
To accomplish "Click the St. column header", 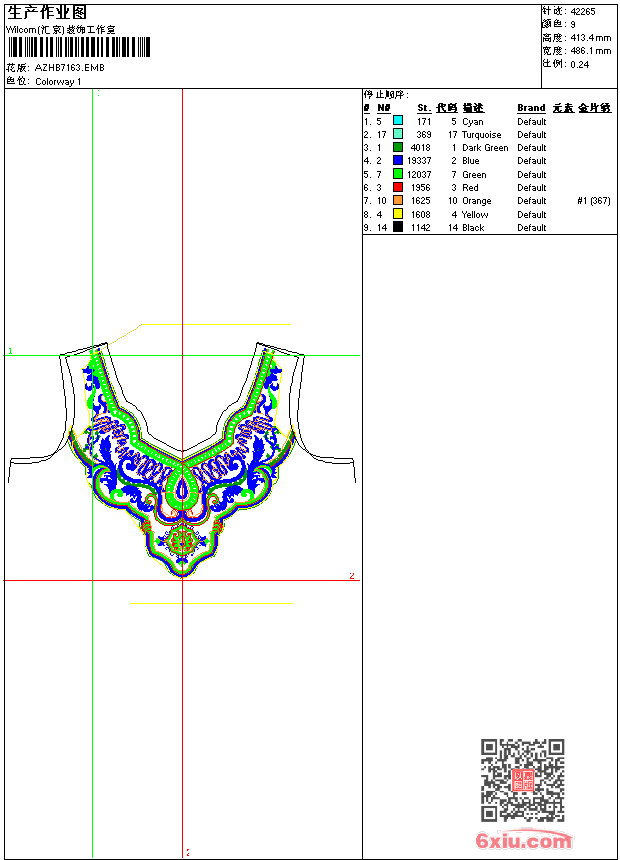I will (x=424, y=108).
